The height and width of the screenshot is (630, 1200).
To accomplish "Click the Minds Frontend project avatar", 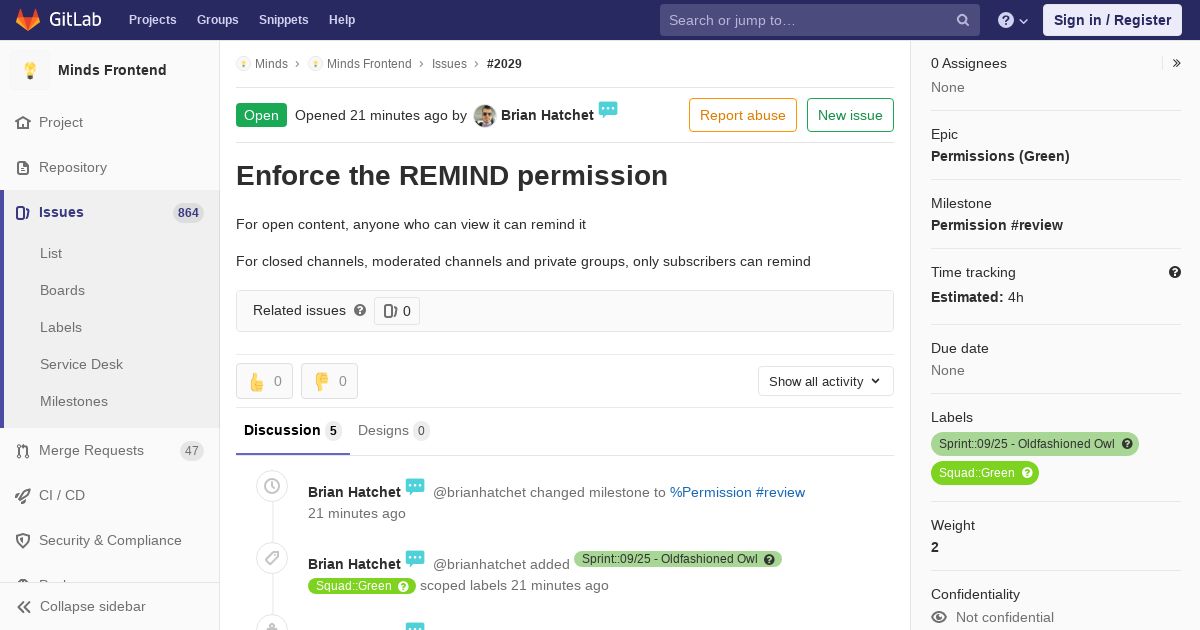I will tap(30, 70).
